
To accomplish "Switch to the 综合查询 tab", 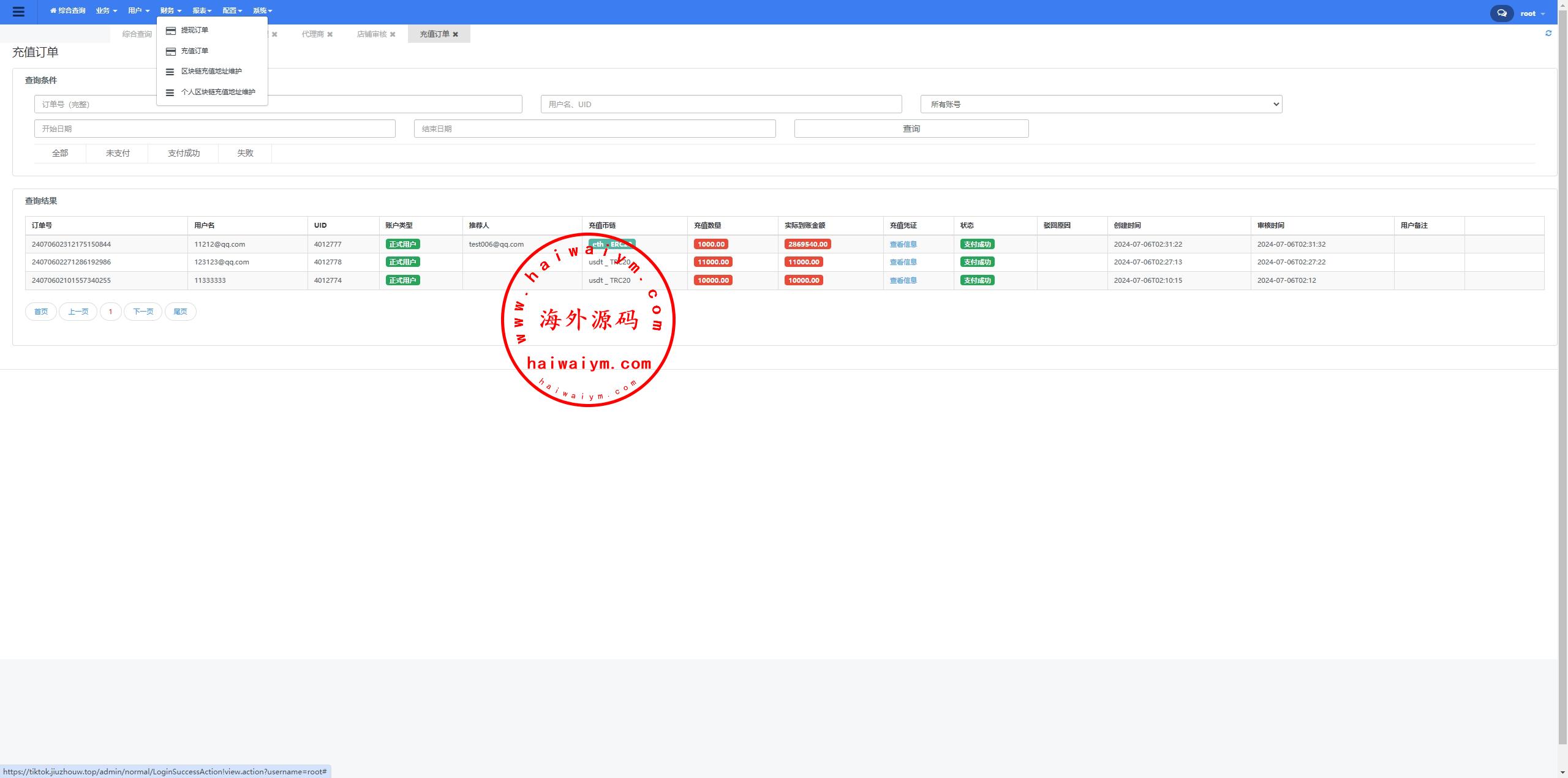I will pyautogui.click(x=137, y=34).
